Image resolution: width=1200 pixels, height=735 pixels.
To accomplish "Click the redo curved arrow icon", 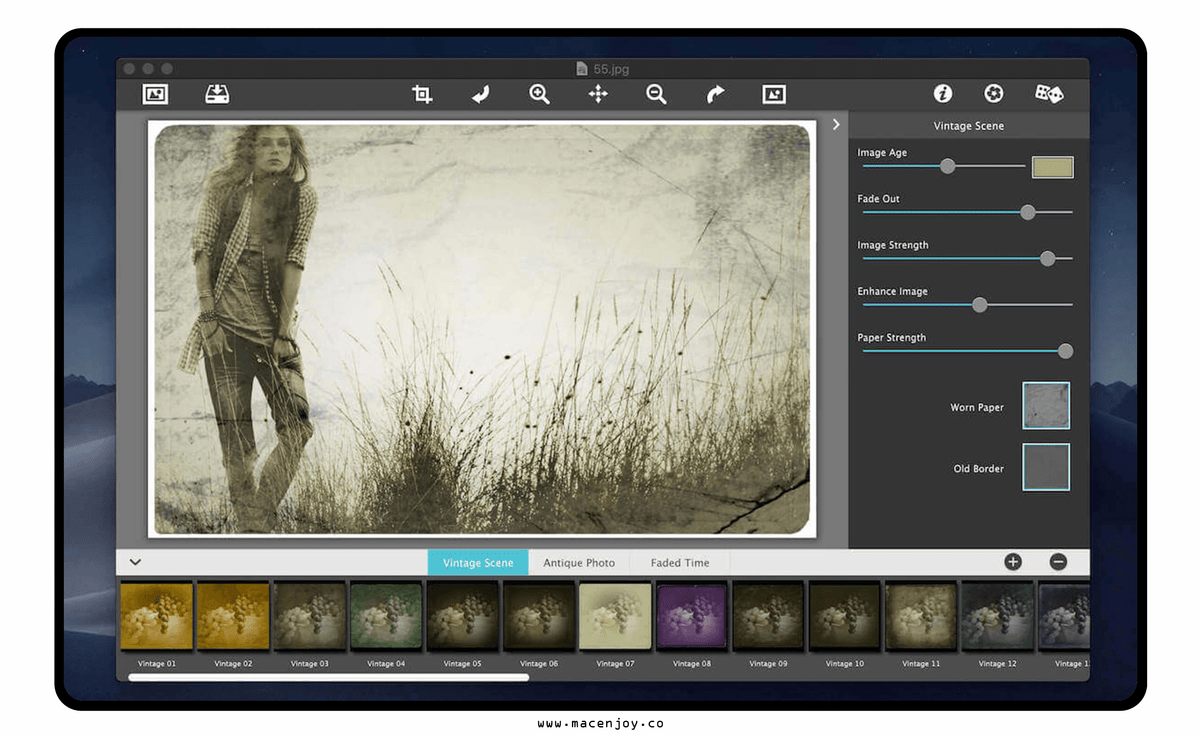I will (715, 94).
